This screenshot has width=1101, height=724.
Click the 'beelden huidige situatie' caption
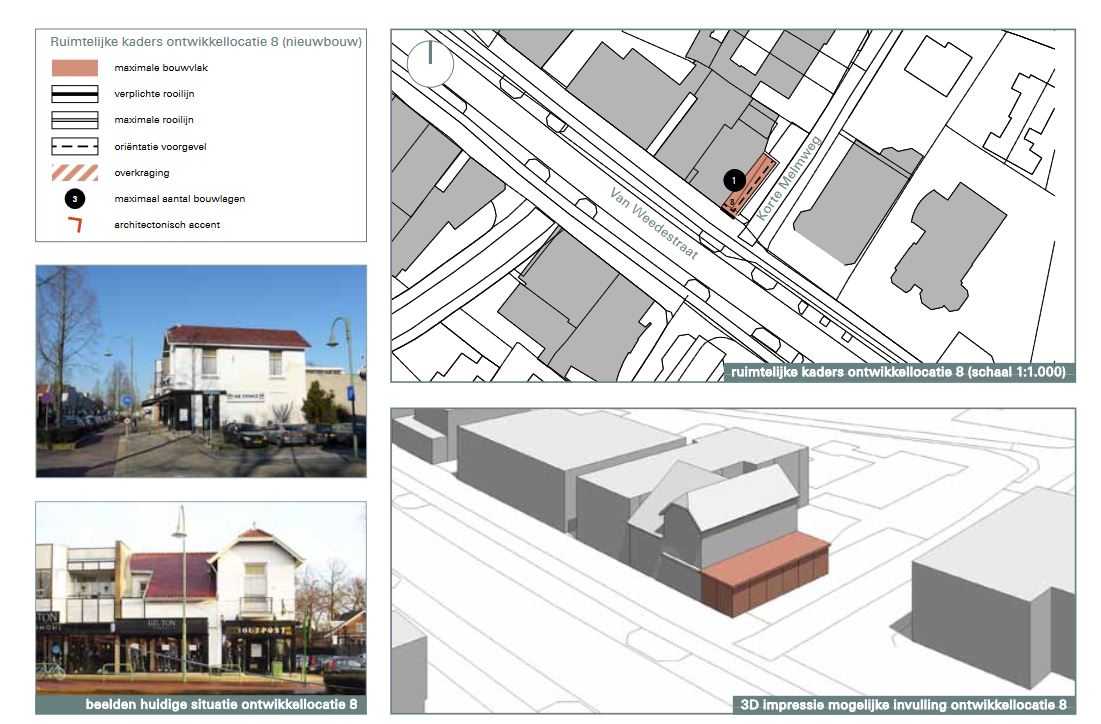[201, 704]
